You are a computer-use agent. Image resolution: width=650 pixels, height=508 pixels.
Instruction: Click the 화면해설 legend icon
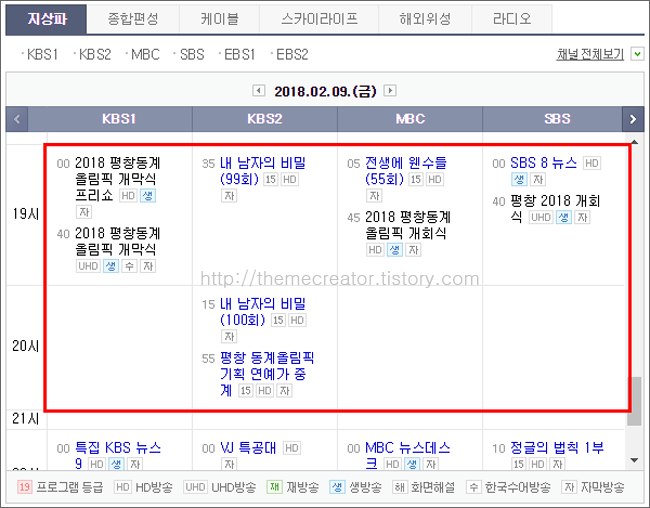click(400, 486)
